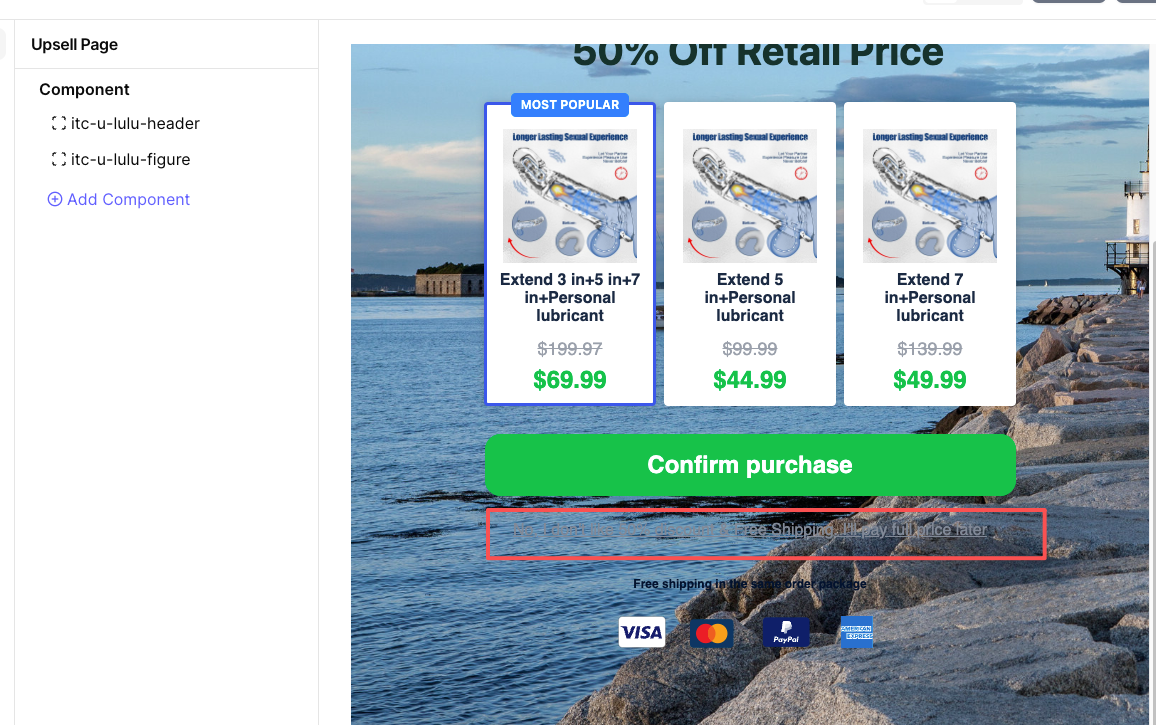Click the $44.99 product thumbnail image

coord(750,195)
